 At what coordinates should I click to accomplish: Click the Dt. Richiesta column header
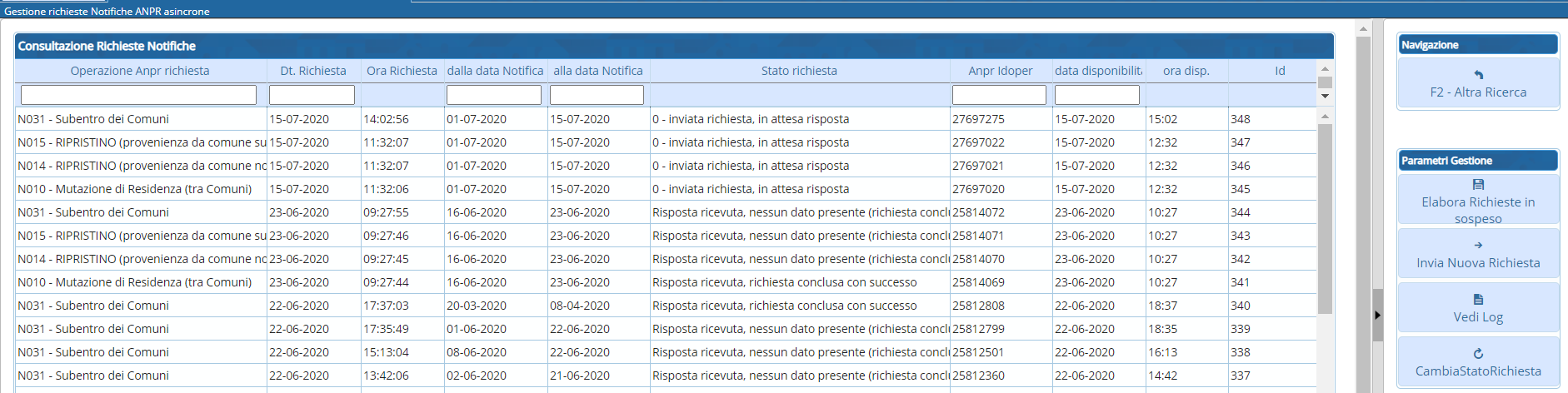[x=313, y=71]
